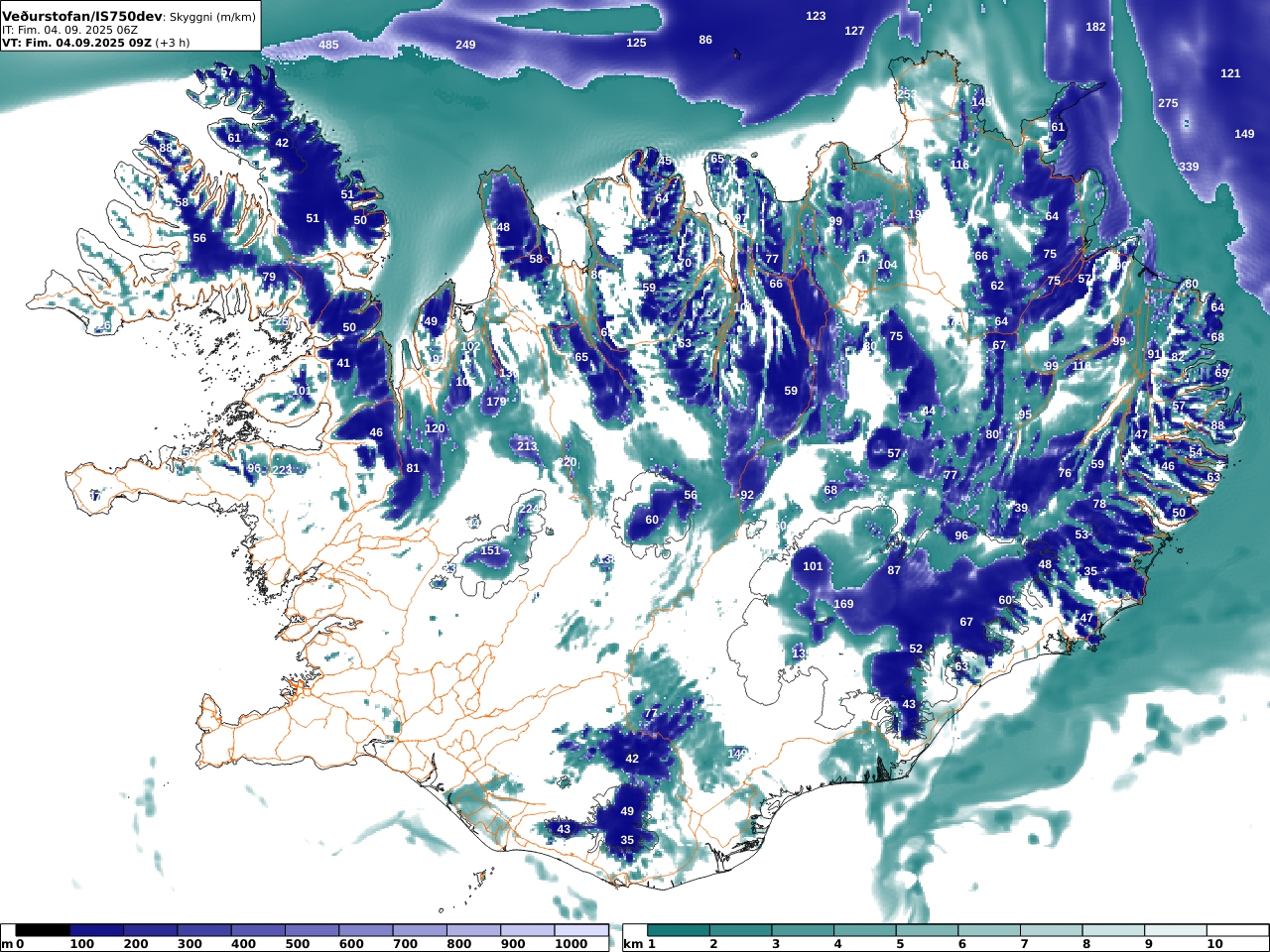Screen dimensions: 1270x952
Task: Click the '1000' label in the m legend
Action: click(571, 944)
